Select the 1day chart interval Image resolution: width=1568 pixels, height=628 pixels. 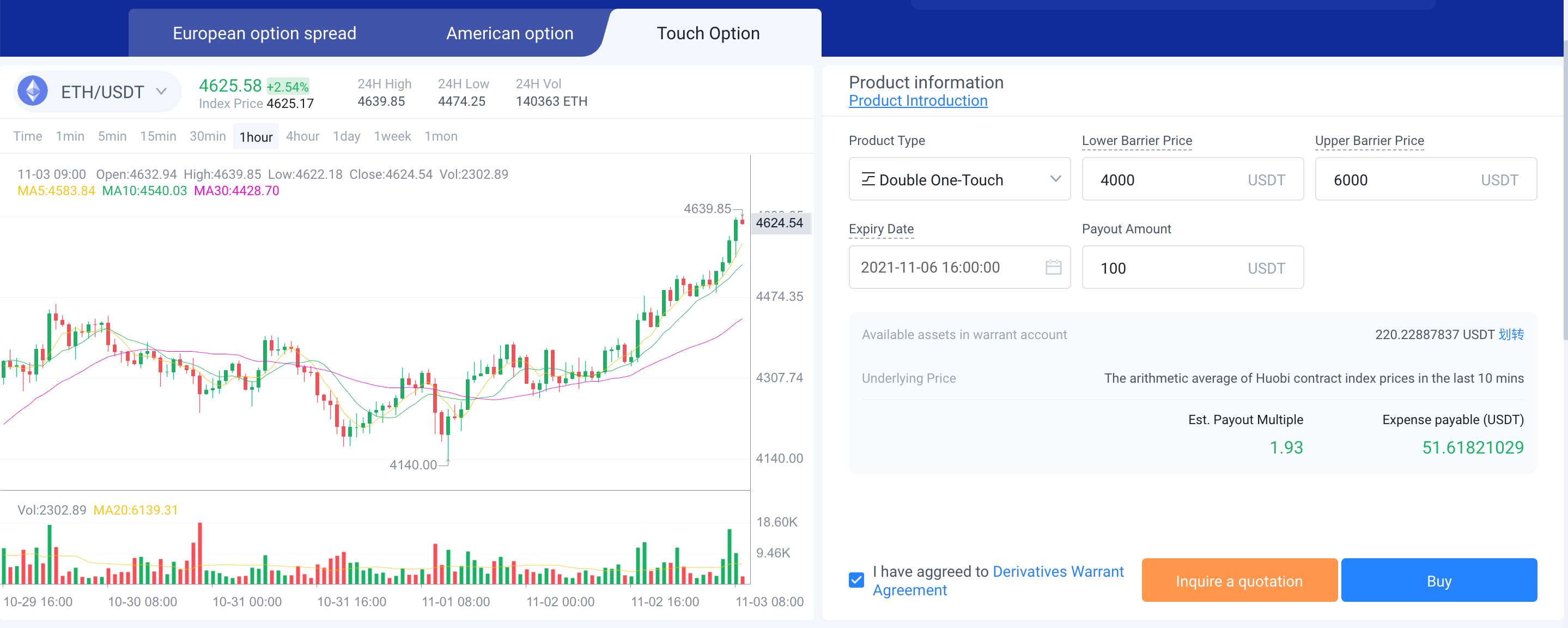coord(346,136)
